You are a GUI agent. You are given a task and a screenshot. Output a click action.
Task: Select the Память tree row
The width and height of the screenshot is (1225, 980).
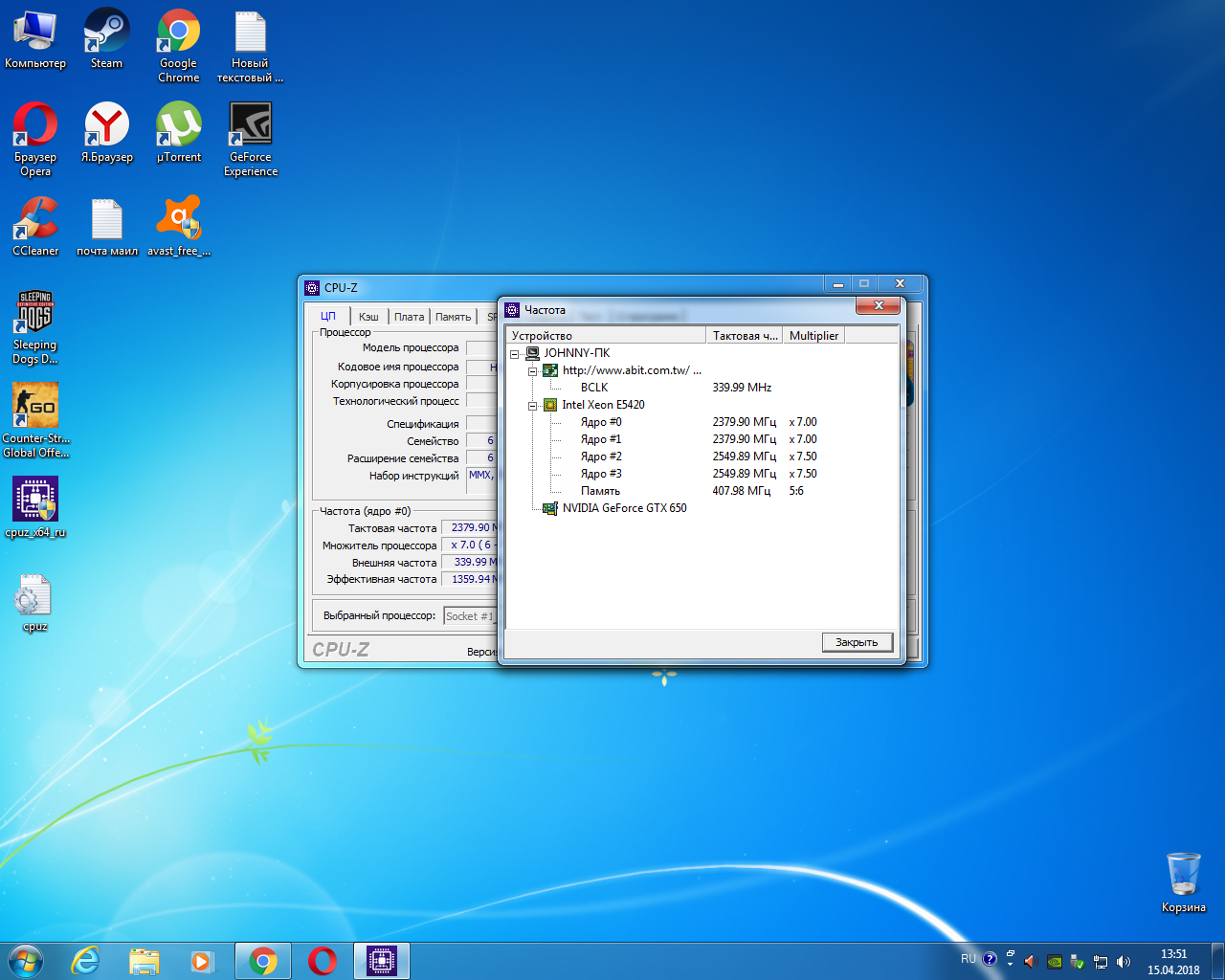pos(600,491)
